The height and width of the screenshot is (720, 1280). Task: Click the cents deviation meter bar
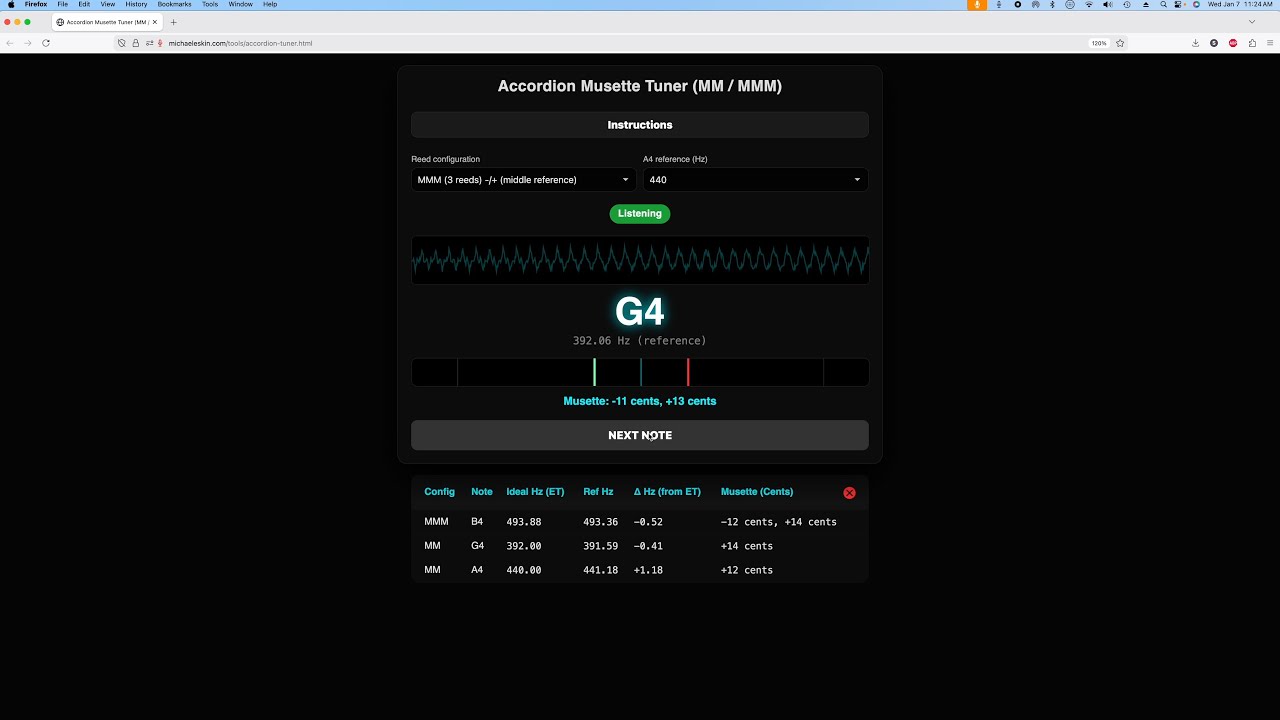tap(640, 372)
